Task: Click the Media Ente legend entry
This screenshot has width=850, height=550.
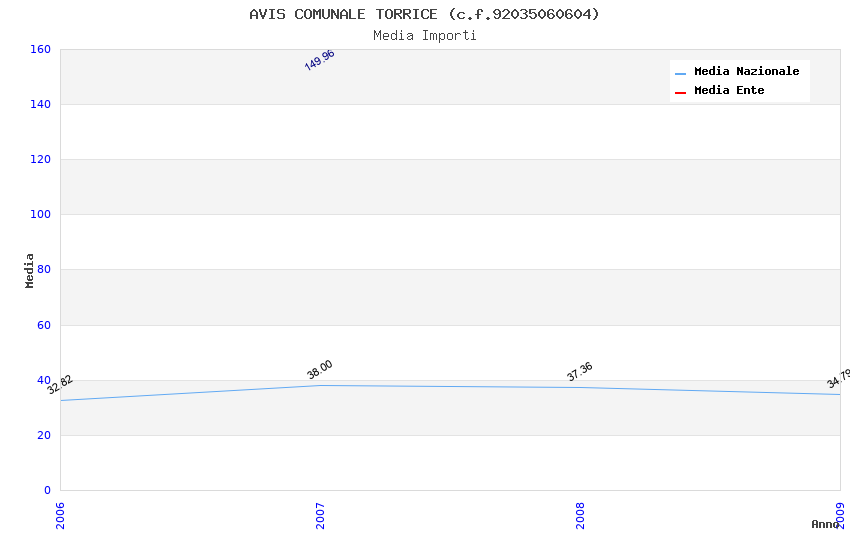Action: (x=729, y=90)
